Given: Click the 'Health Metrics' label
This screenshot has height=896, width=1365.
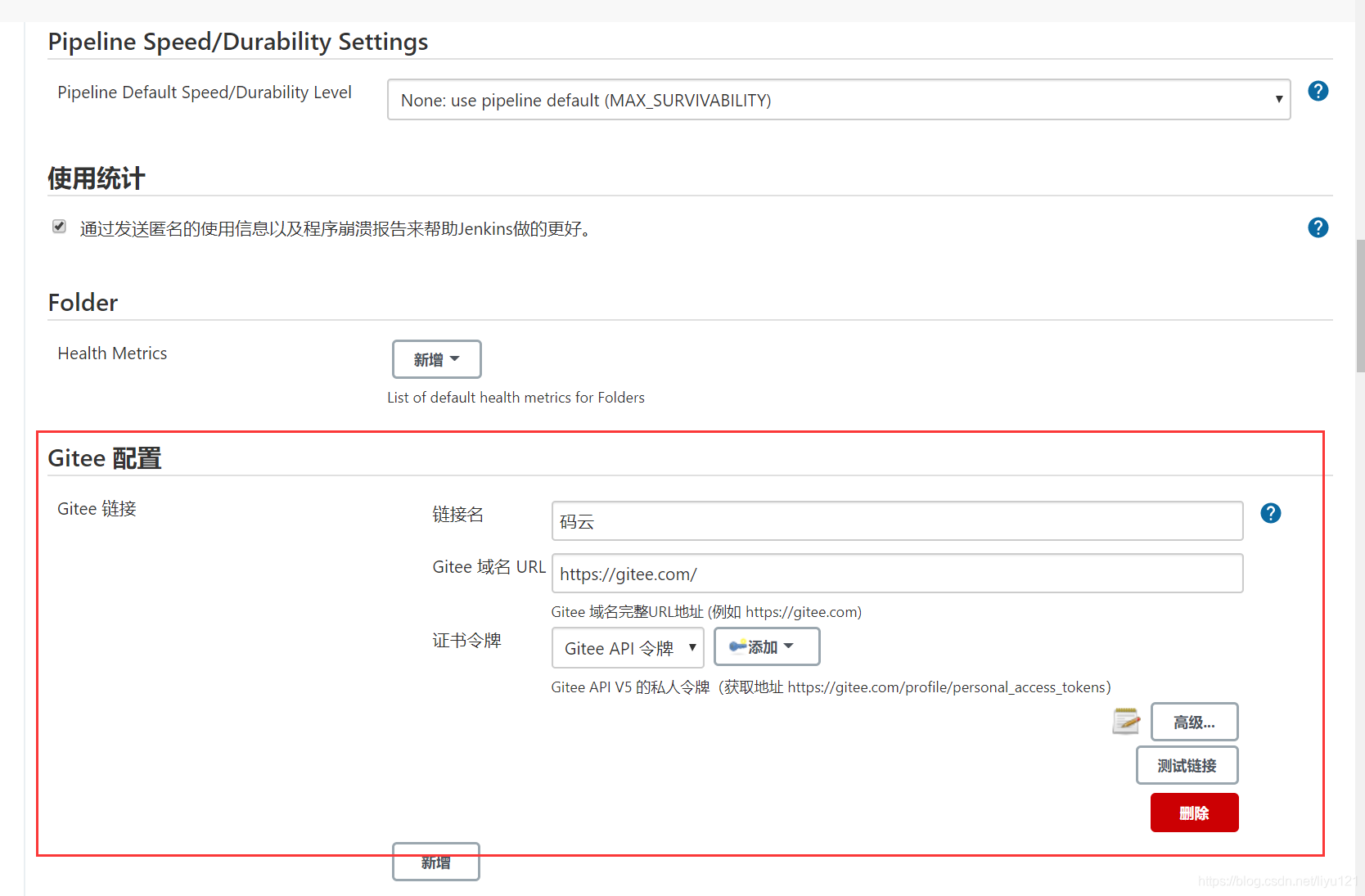Looking at the screenshot, I should [112, 353].
